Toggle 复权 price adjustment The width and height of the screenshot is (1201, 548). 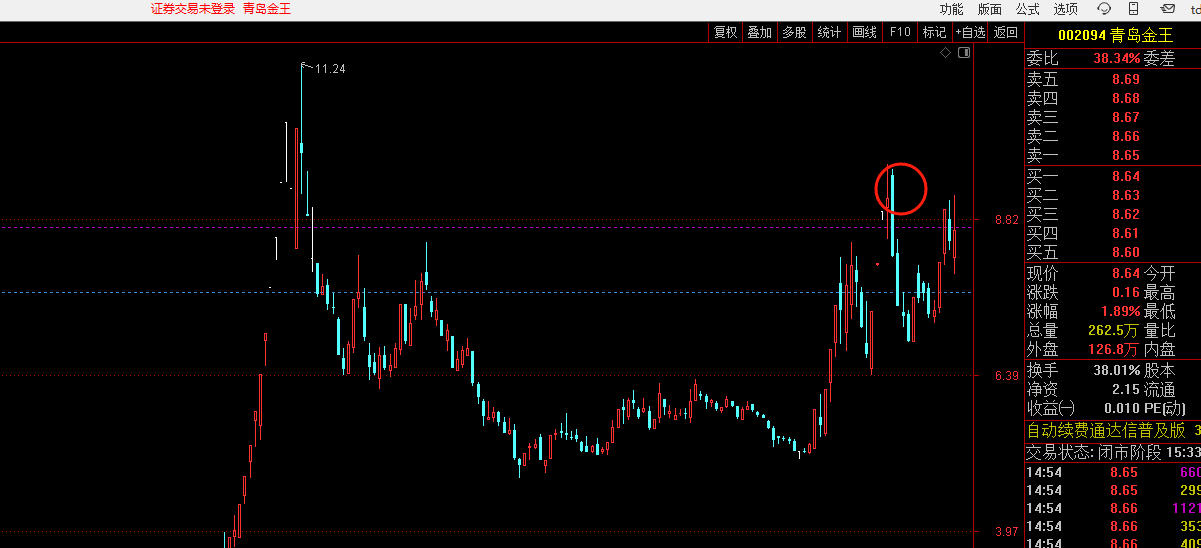pos(725,32)
